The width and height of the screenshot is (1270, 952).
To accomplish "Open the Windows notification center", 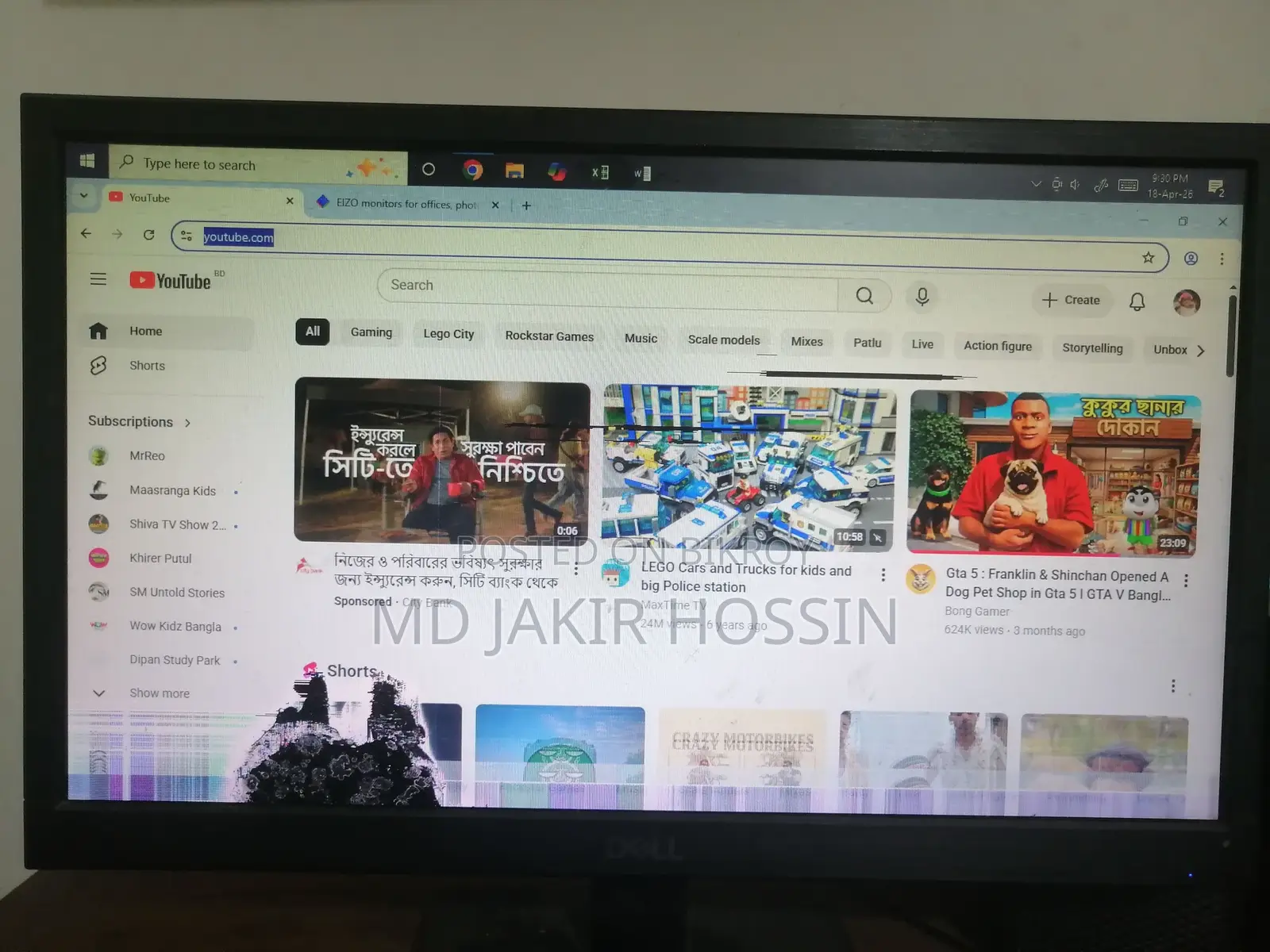I will click(x=1216, y=188).
